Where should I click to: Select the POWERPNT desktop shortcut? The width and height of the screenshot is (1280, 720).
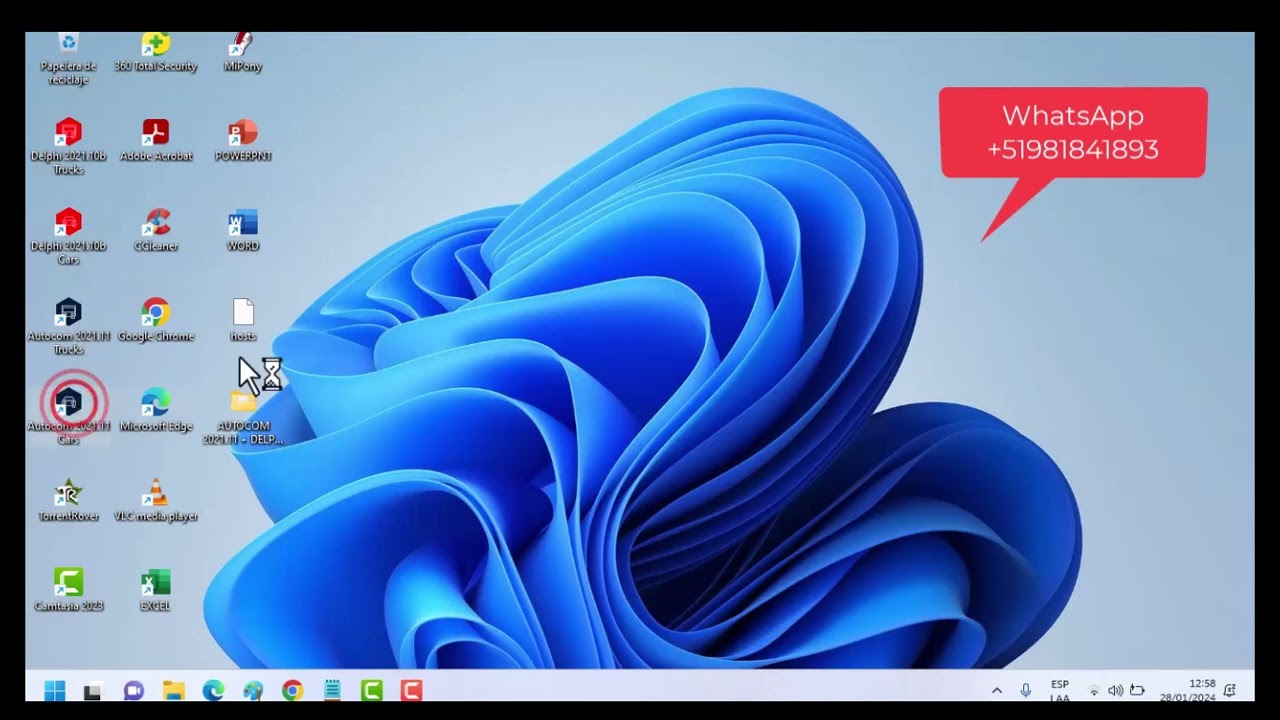(243, 140)
